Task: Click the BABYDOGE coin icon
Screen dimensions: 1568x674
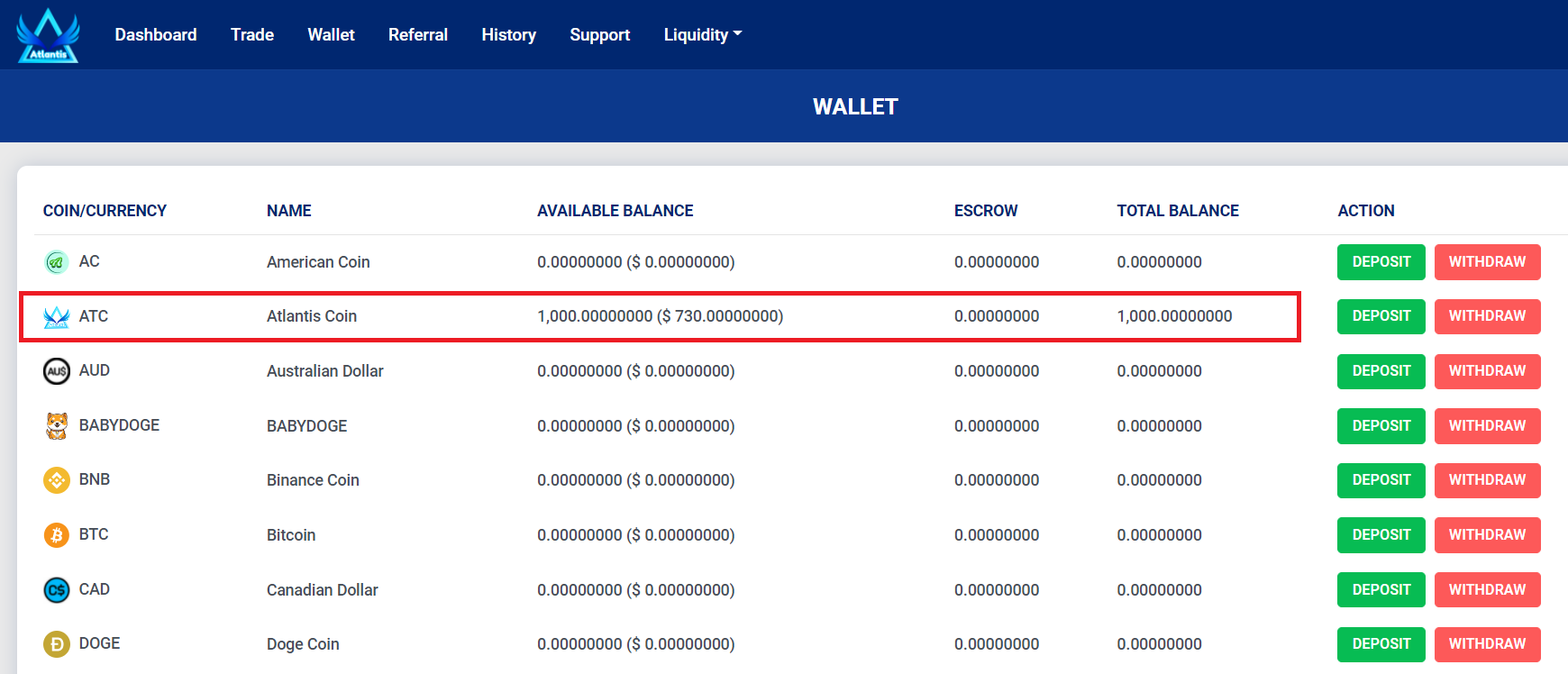Action: coord(56,425)
